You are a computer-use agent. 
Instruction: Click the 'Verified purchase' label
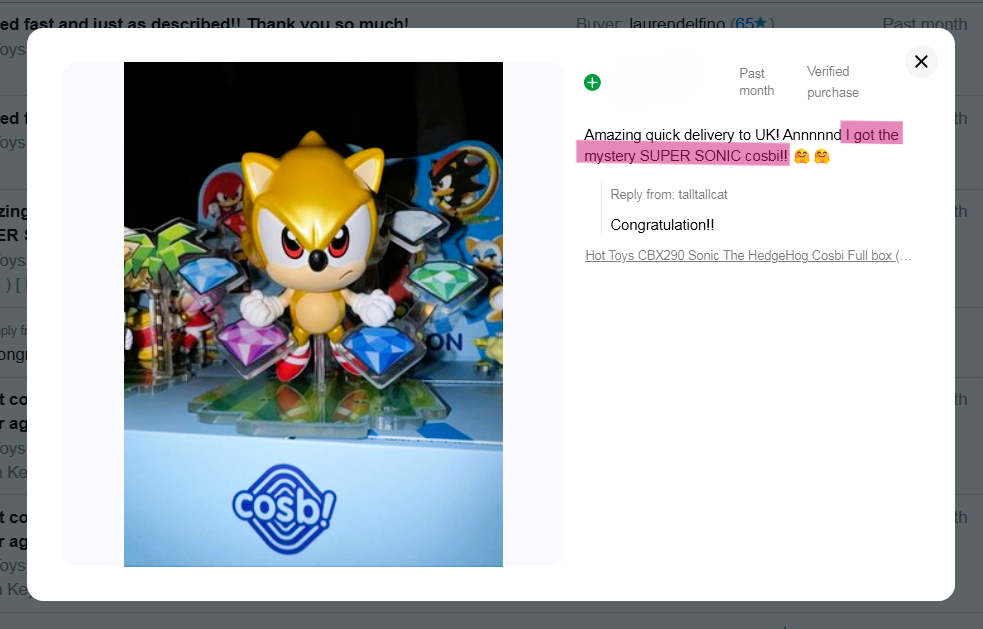coord(832,82)
